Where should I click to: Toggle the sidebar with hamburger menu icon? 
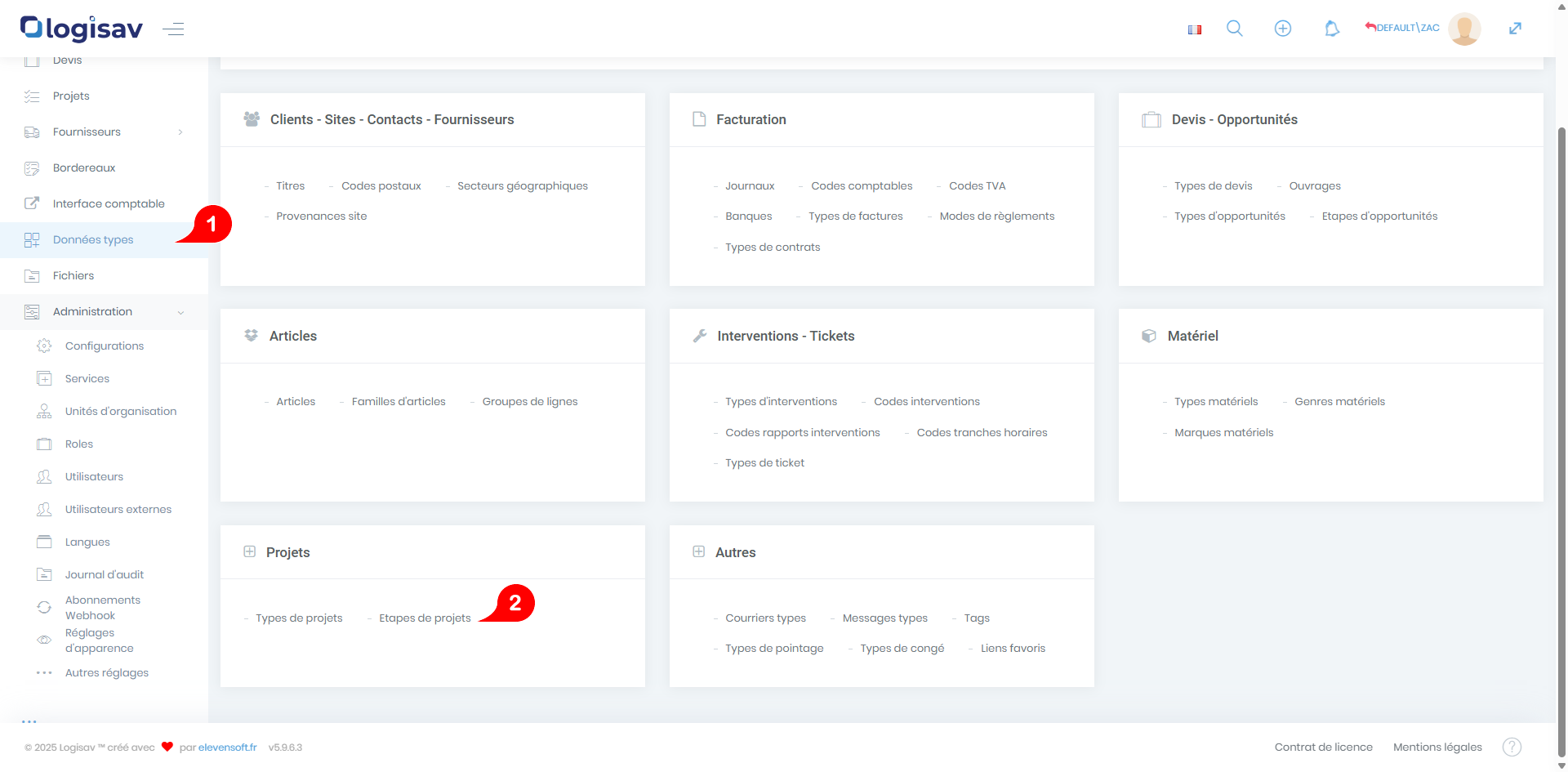pos(173,29)
